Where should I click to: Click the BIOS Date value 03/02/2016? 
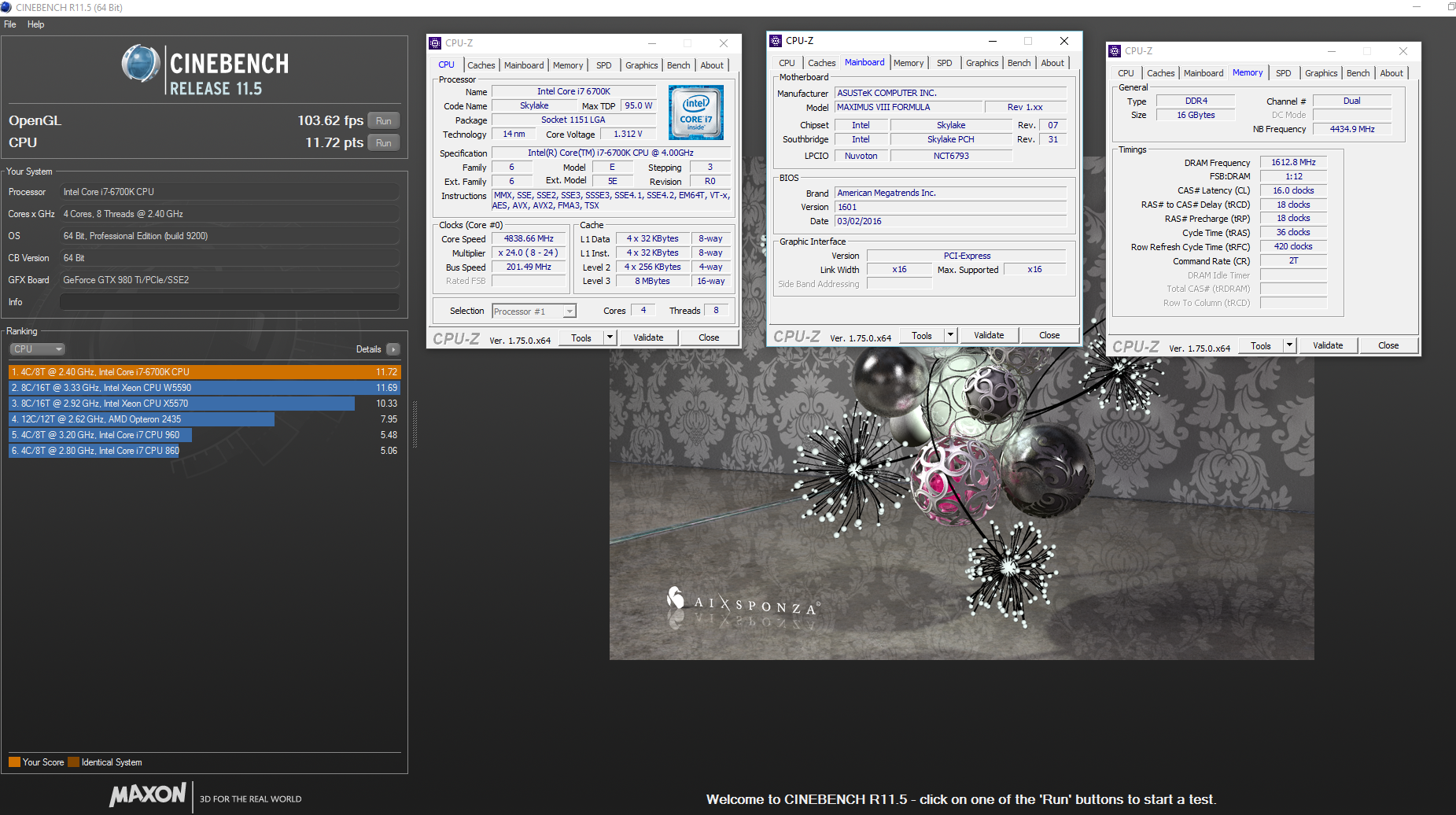(x=950, y=221)
